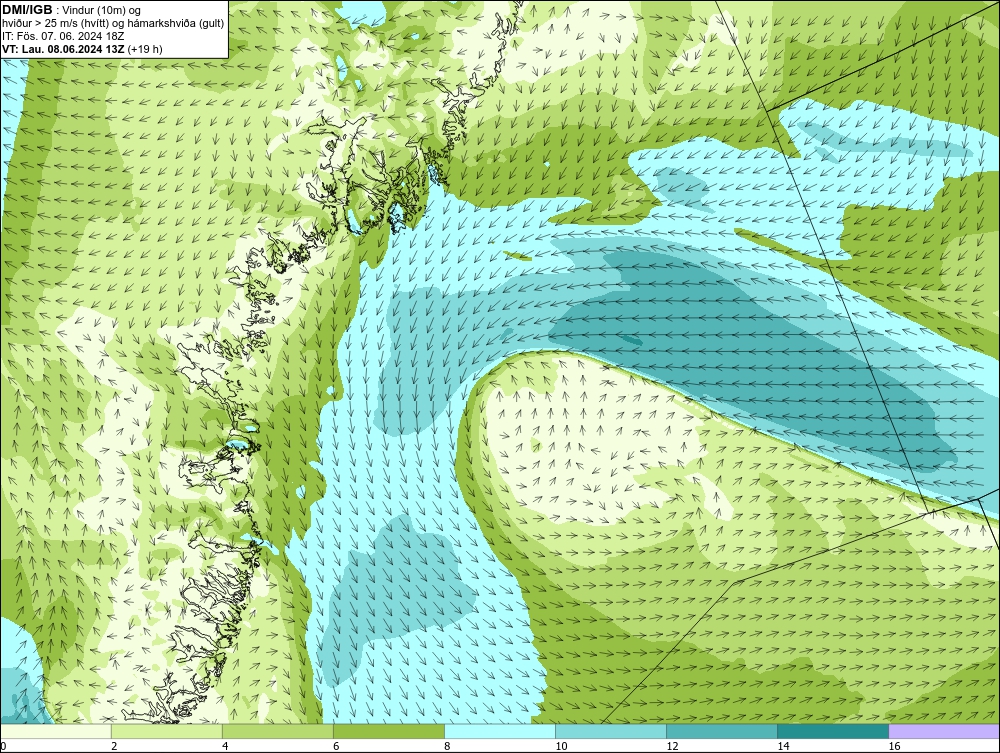Click the legend scale value 2
The width and height of the screenshot is (1000, 753).
tap(114, 746)
